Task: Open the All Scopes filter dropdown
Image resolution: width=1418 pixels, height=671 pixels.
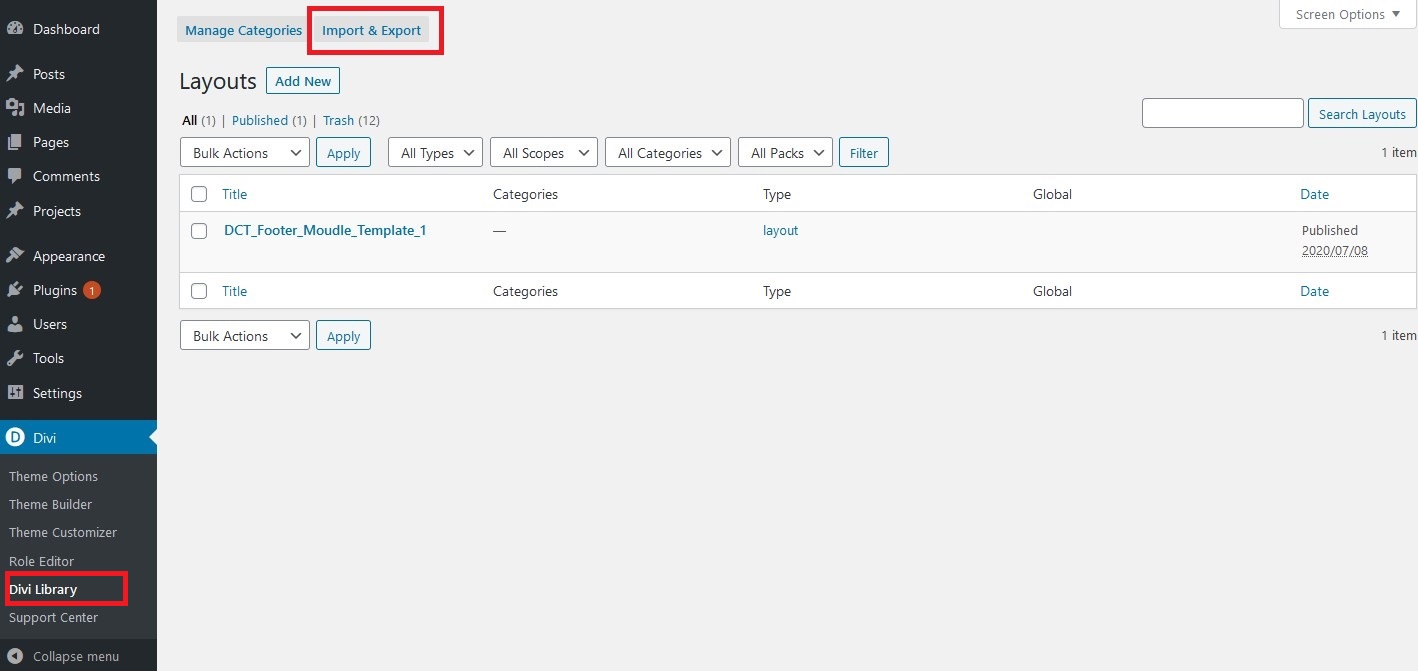Action: pyautogui.click(x=544, y=153)
